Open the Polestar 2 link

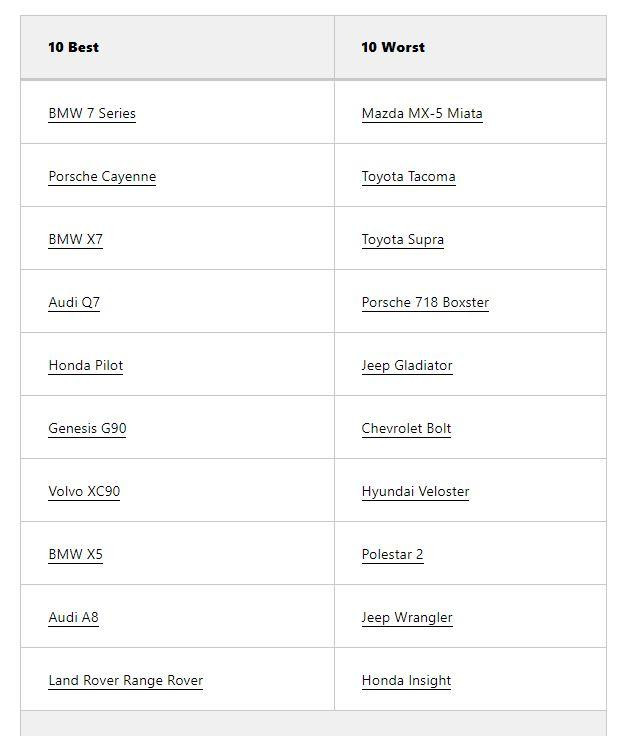coord(392,554)
